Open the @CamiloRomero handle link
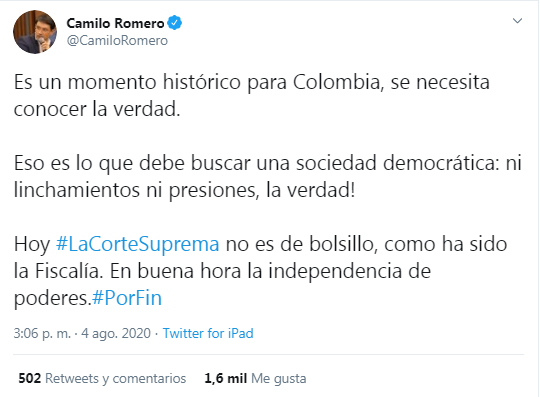This screenshot has height=397, width=540. coord(117,41)
